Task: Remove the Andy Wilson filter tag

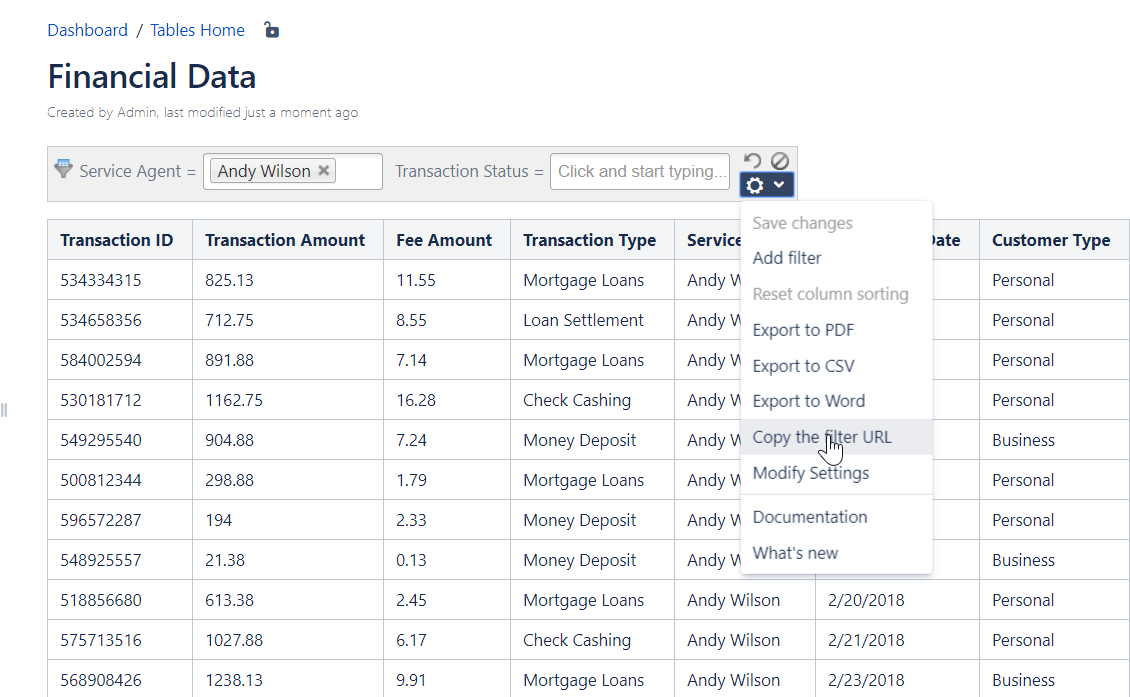Action: tap(324, 171)
